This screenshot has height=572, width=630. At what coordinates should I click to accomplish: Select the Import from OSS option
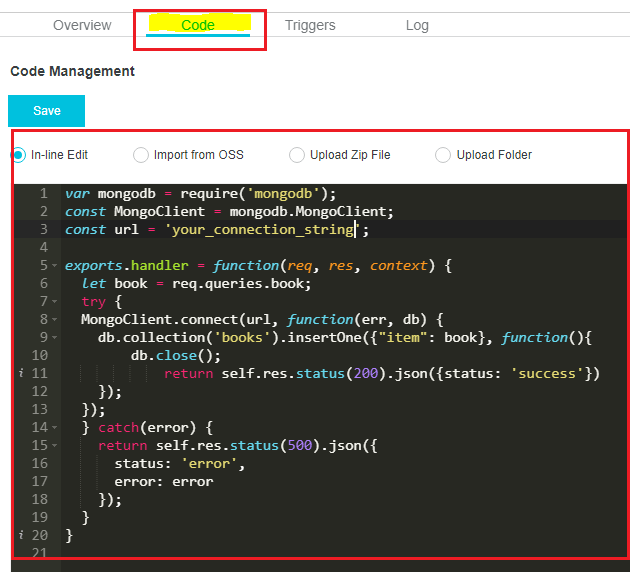coord(141,155)
